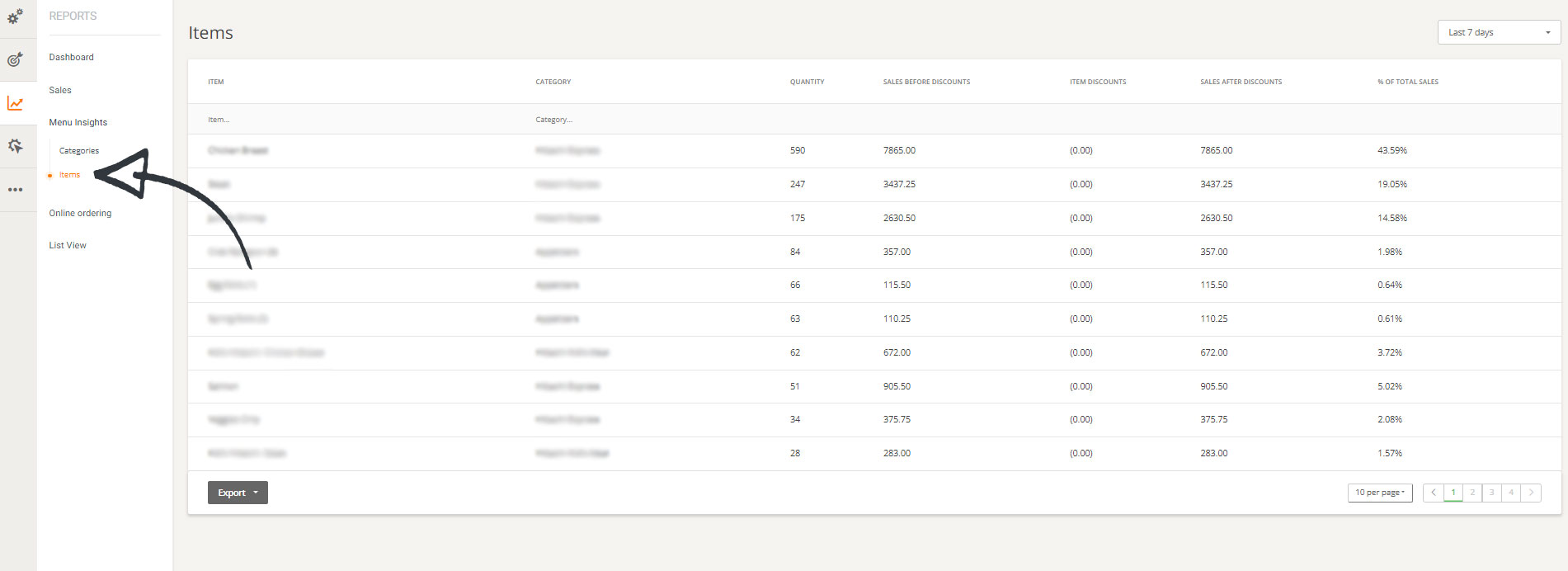Go to previous page using left chevron
The width and height of the screenshot is (1568, 571).
1434,493
